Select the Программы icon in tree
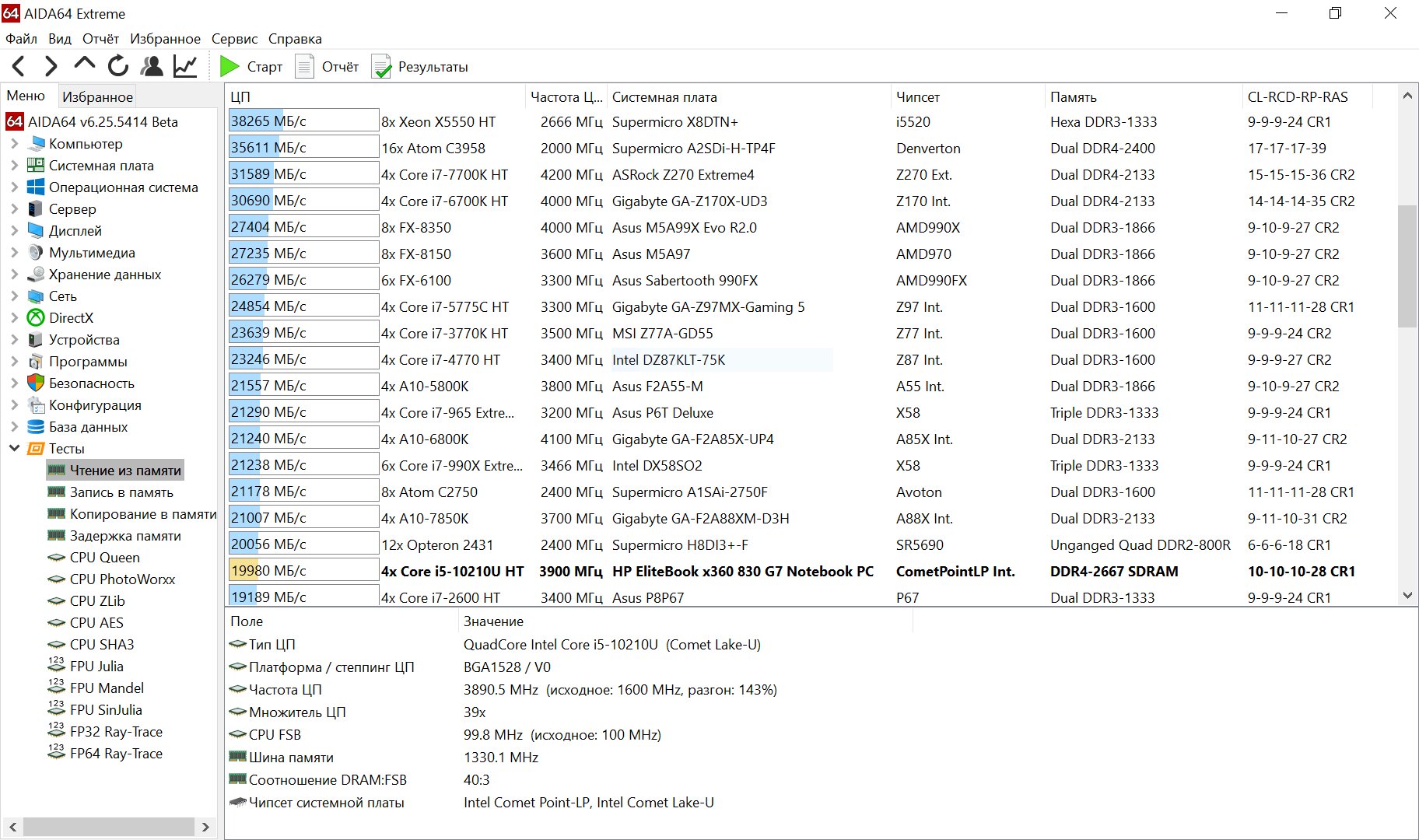 (36, 362)
